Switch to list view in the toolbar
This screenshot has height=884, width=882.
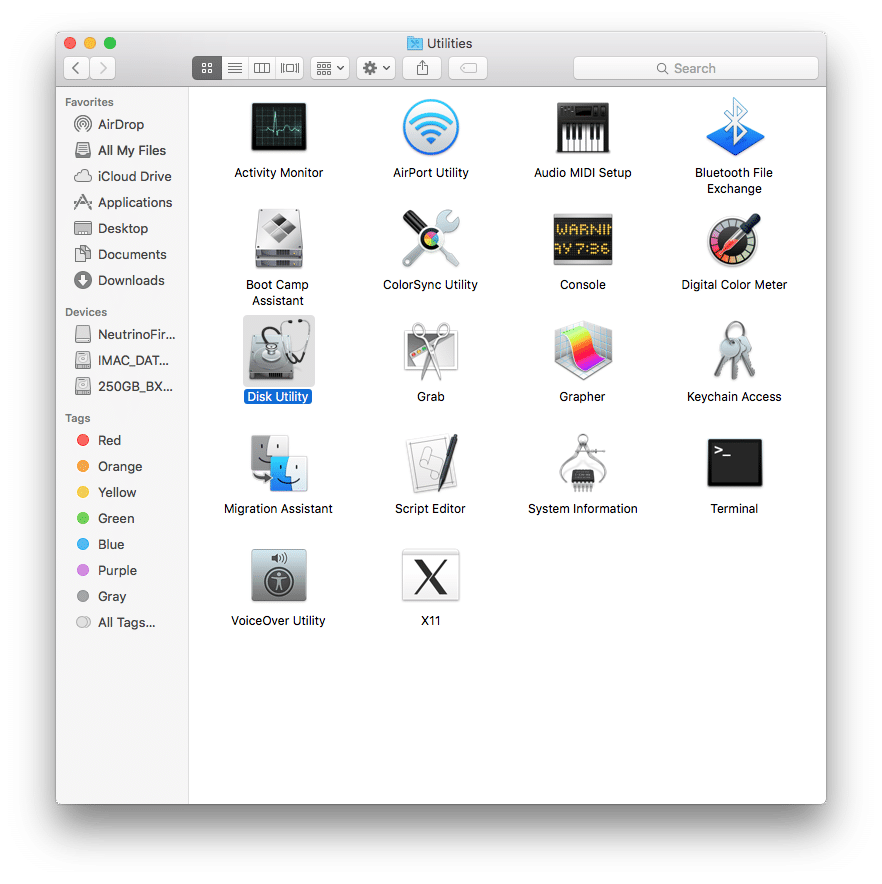[235, 68]
